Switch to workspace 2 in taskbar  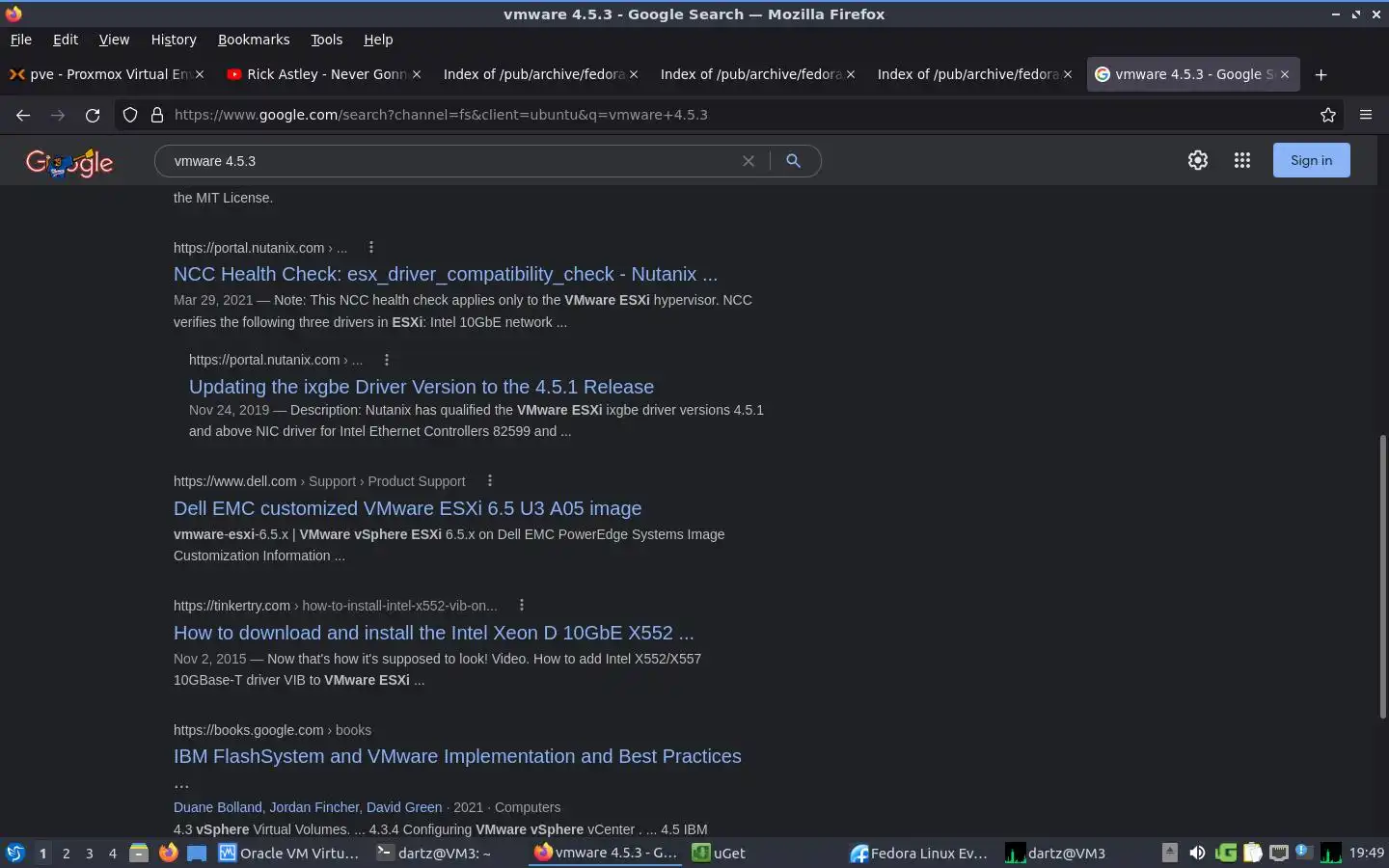[66, 854]
